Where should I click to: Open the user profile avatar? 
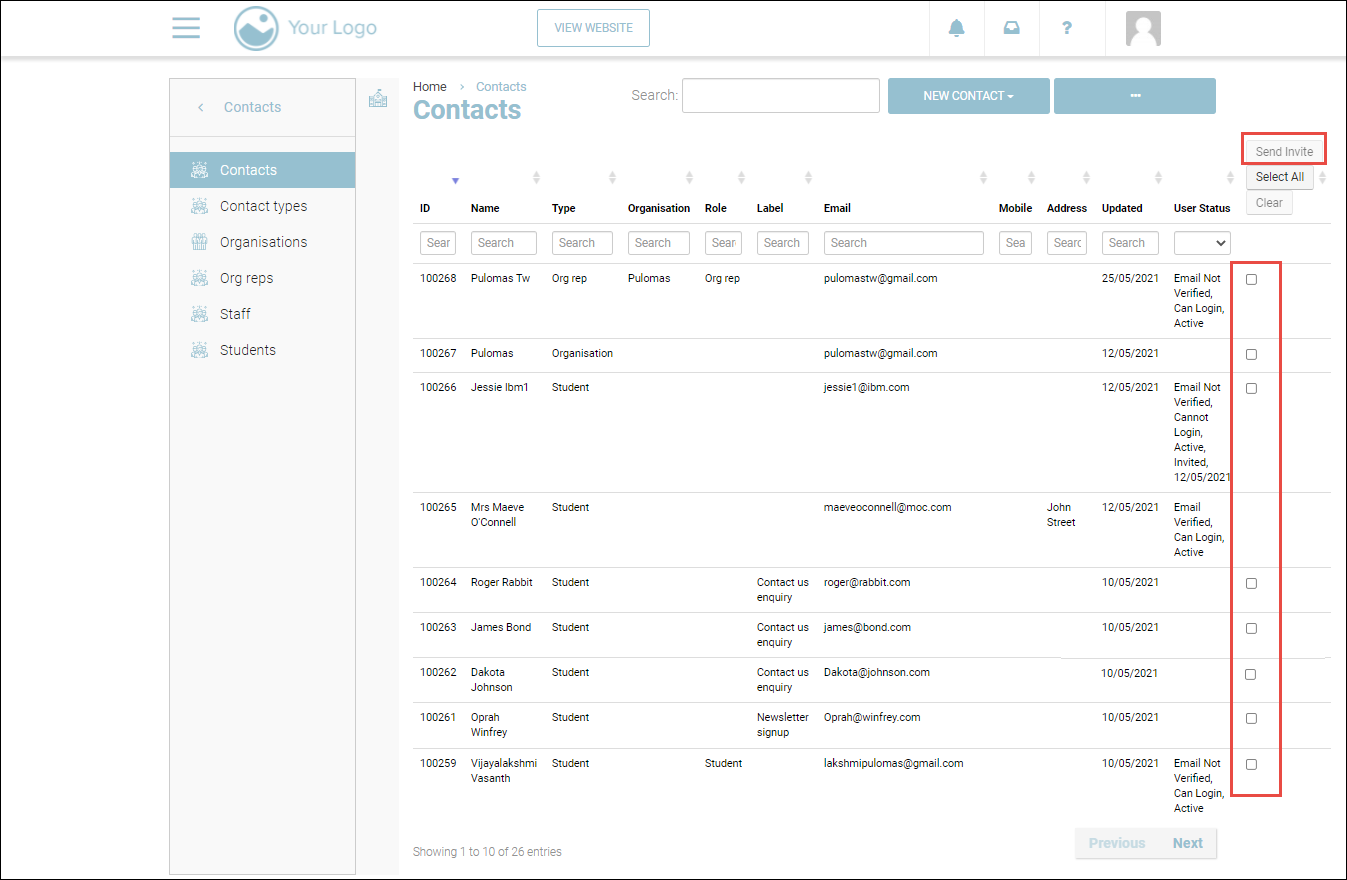[x=1143, y=29]
